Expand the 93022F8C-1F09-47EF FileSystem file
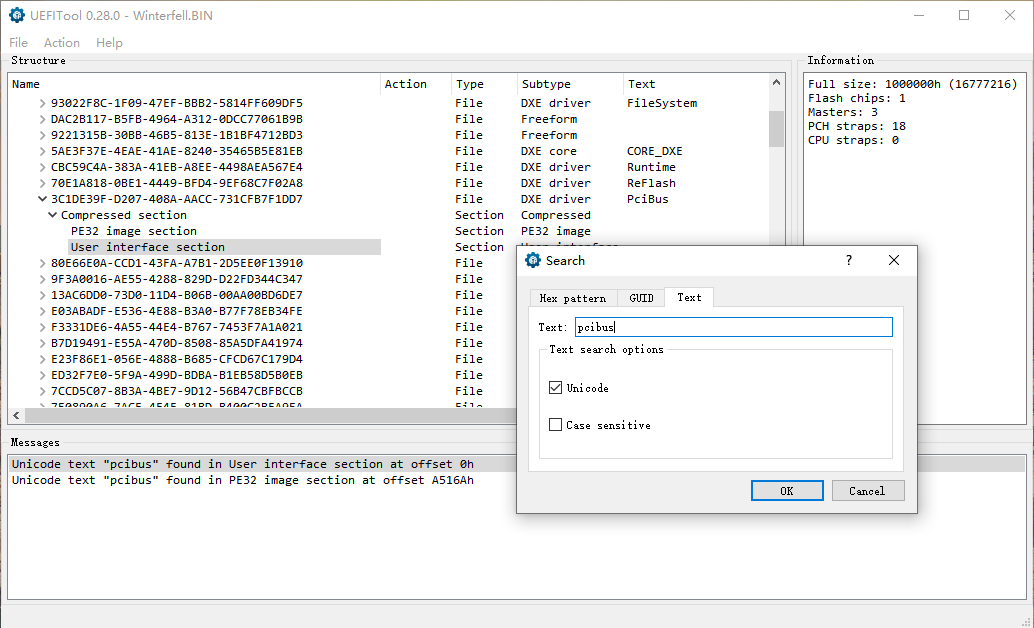The width and height of the screenshot is (1034, 628). 42,104
